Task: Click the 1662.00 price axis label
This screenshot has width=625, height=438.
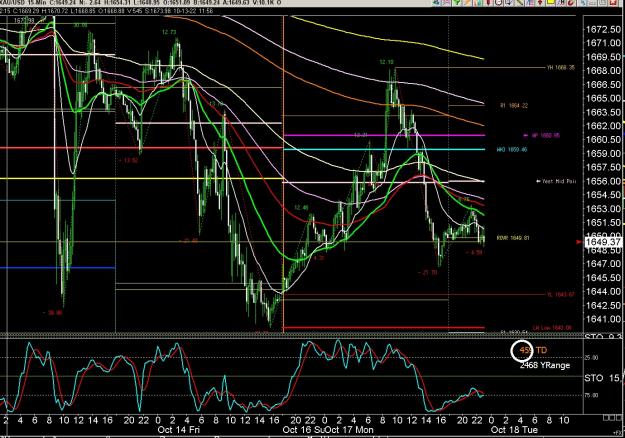Action: [x=603, y=126]
